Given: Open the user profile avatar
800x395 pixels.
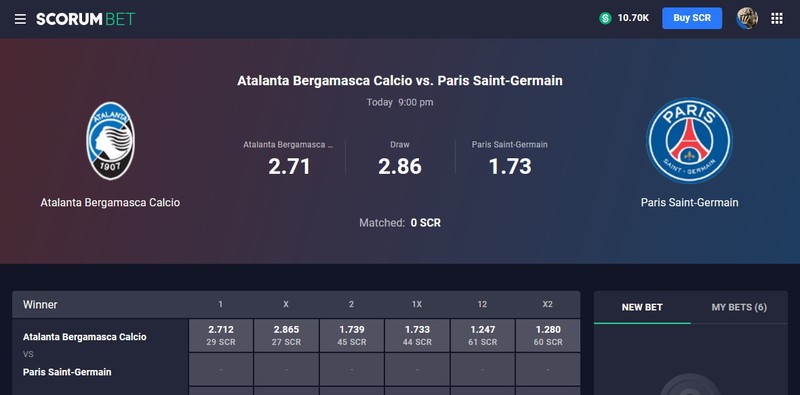Looking at the screenshot, I should pos(747,18).
